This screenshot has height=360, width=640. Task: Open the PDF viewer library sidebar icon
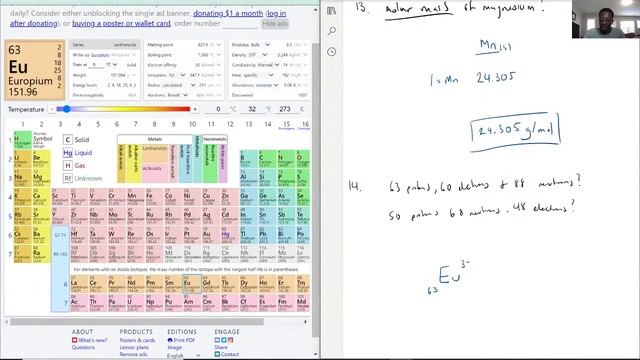tap(331, 11)
